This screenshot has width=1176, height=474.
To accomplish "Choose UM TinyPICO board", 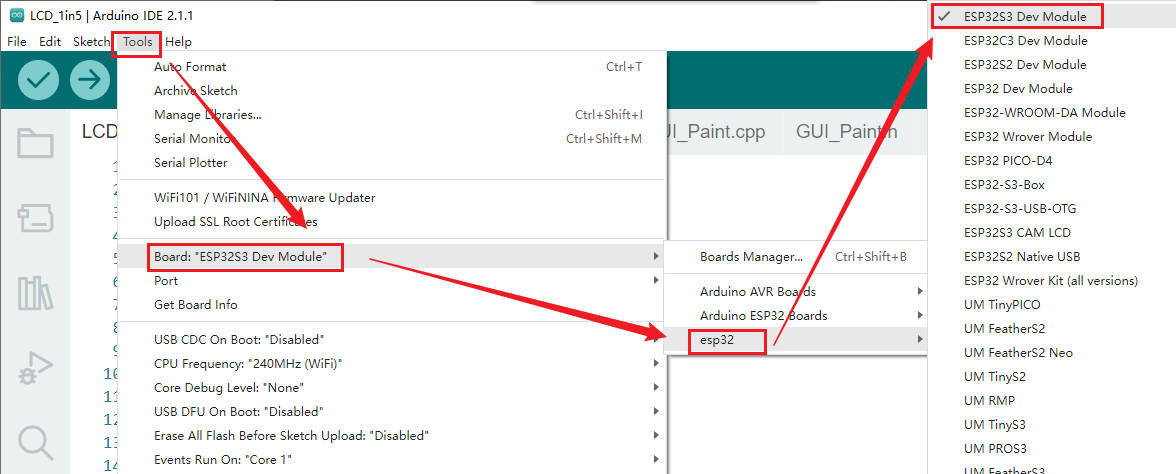I will 1052,304.
